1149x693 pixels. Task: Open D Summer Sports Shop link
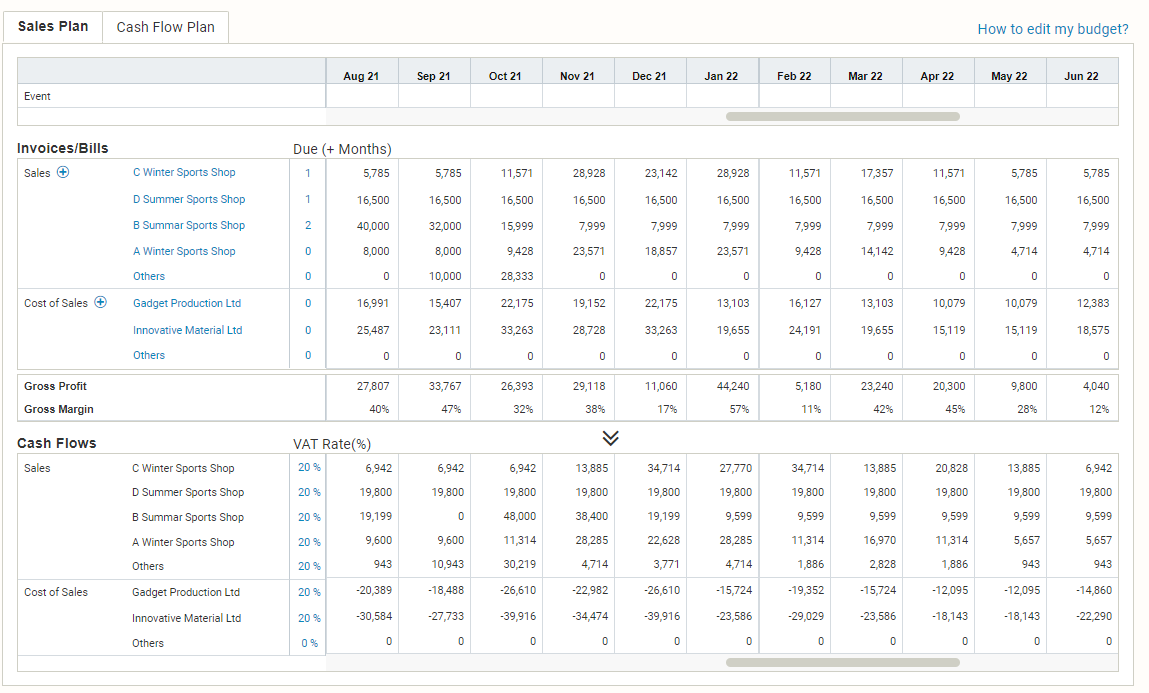(189, 199)
